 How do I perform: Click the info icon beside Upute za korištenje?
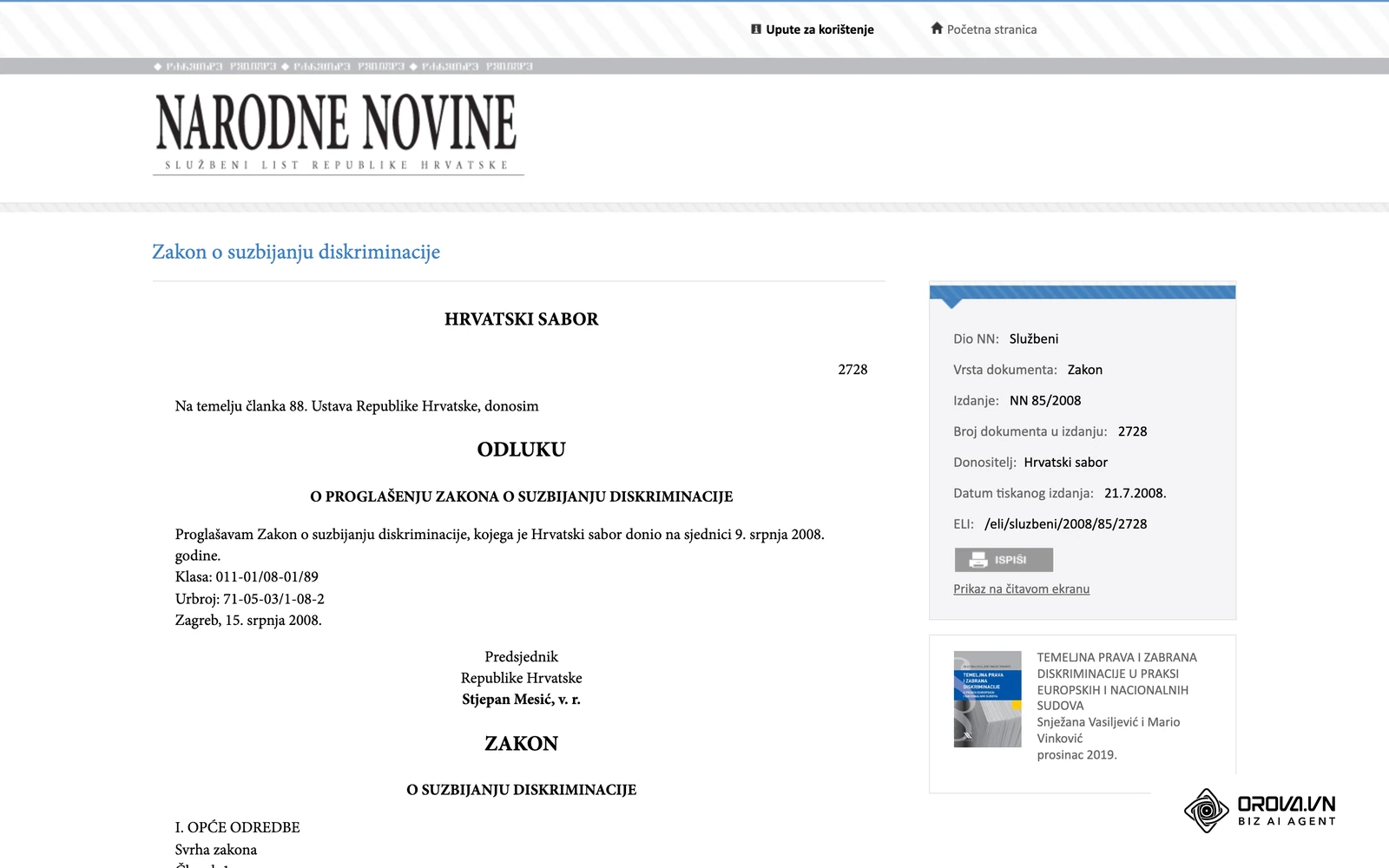tap(756, 29)
